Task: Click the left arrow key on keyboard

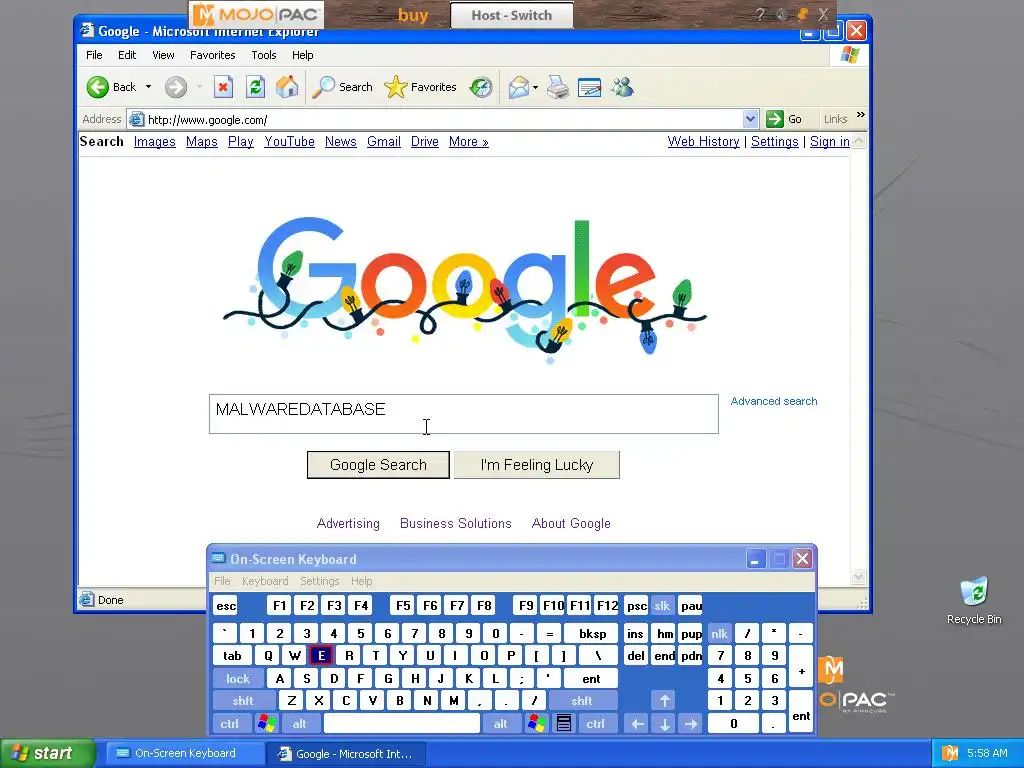Action: tap(637, 724)
